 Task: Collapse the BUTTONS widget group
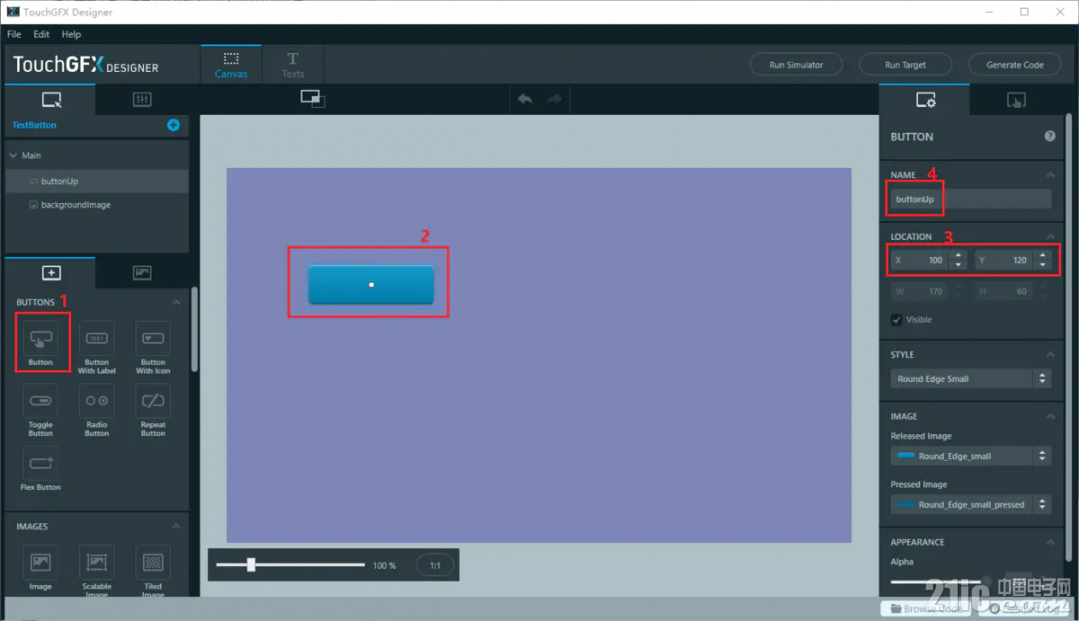pos(176,302)
